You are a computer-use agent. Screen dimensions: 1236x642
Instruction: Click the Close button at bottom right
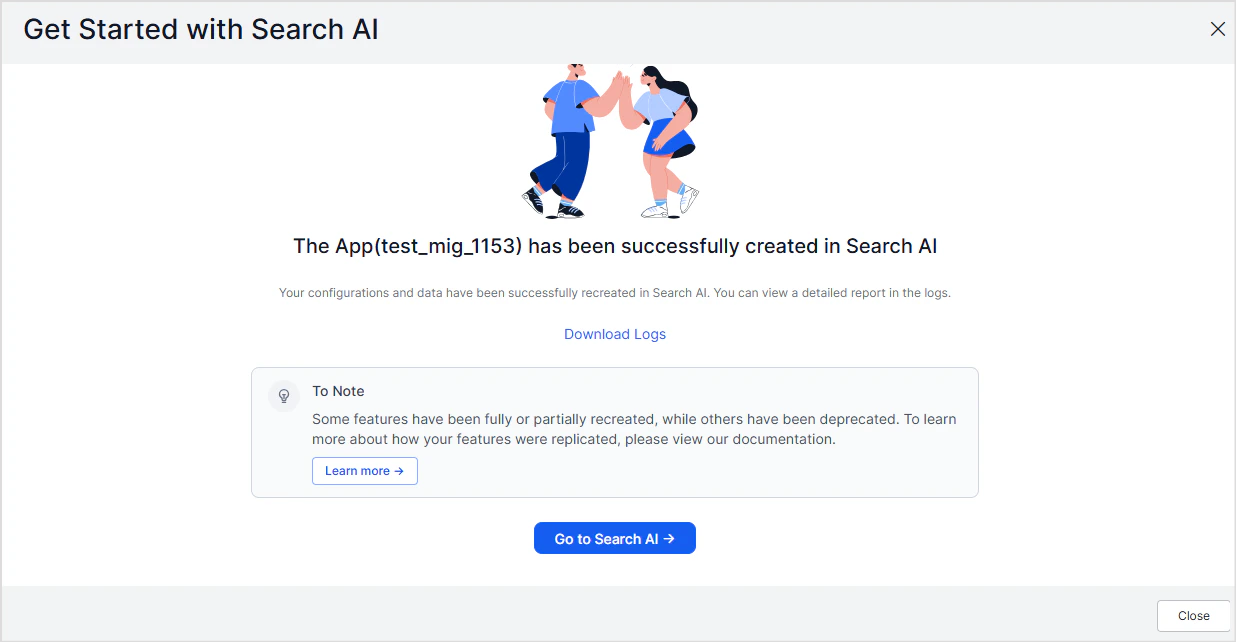[1193, 616]
